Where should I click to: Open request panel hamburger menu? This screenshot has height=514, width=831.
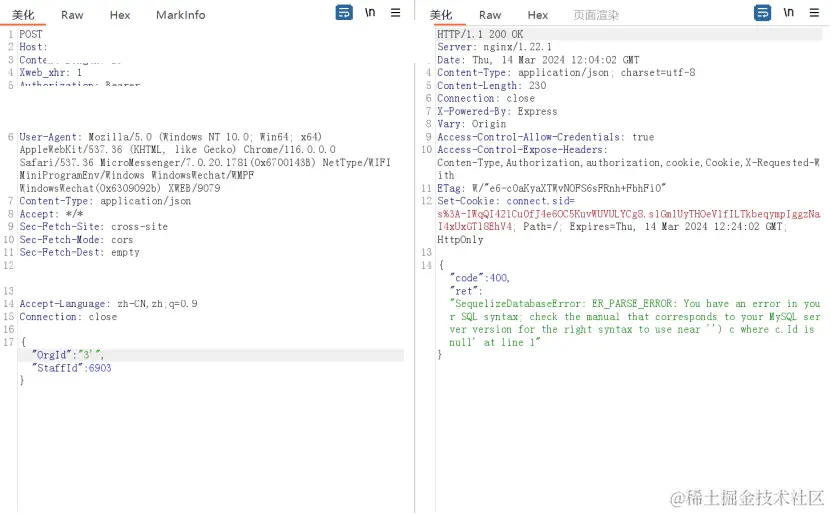[x=395, y=12]
